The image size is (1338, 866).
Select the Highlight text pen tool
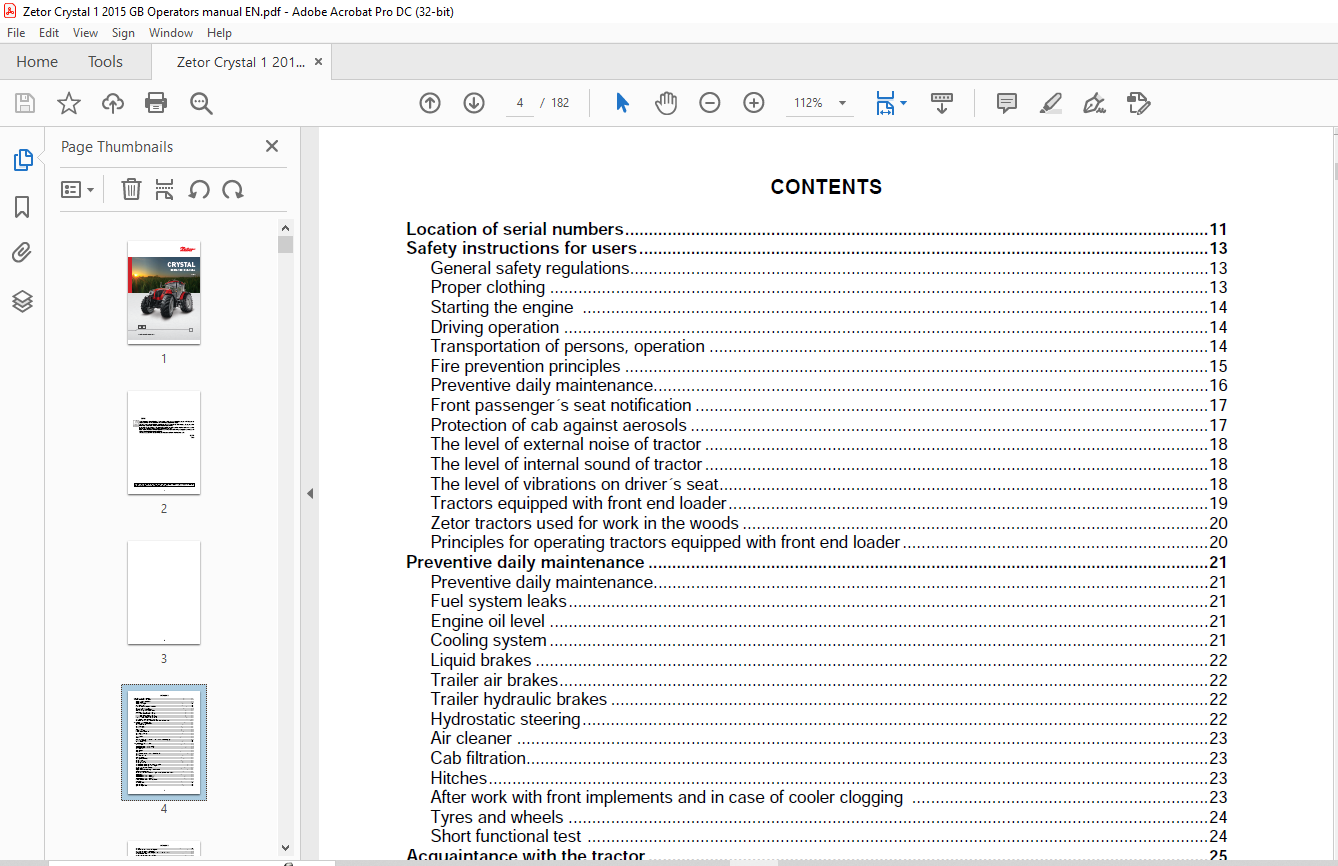point(1051,103)
